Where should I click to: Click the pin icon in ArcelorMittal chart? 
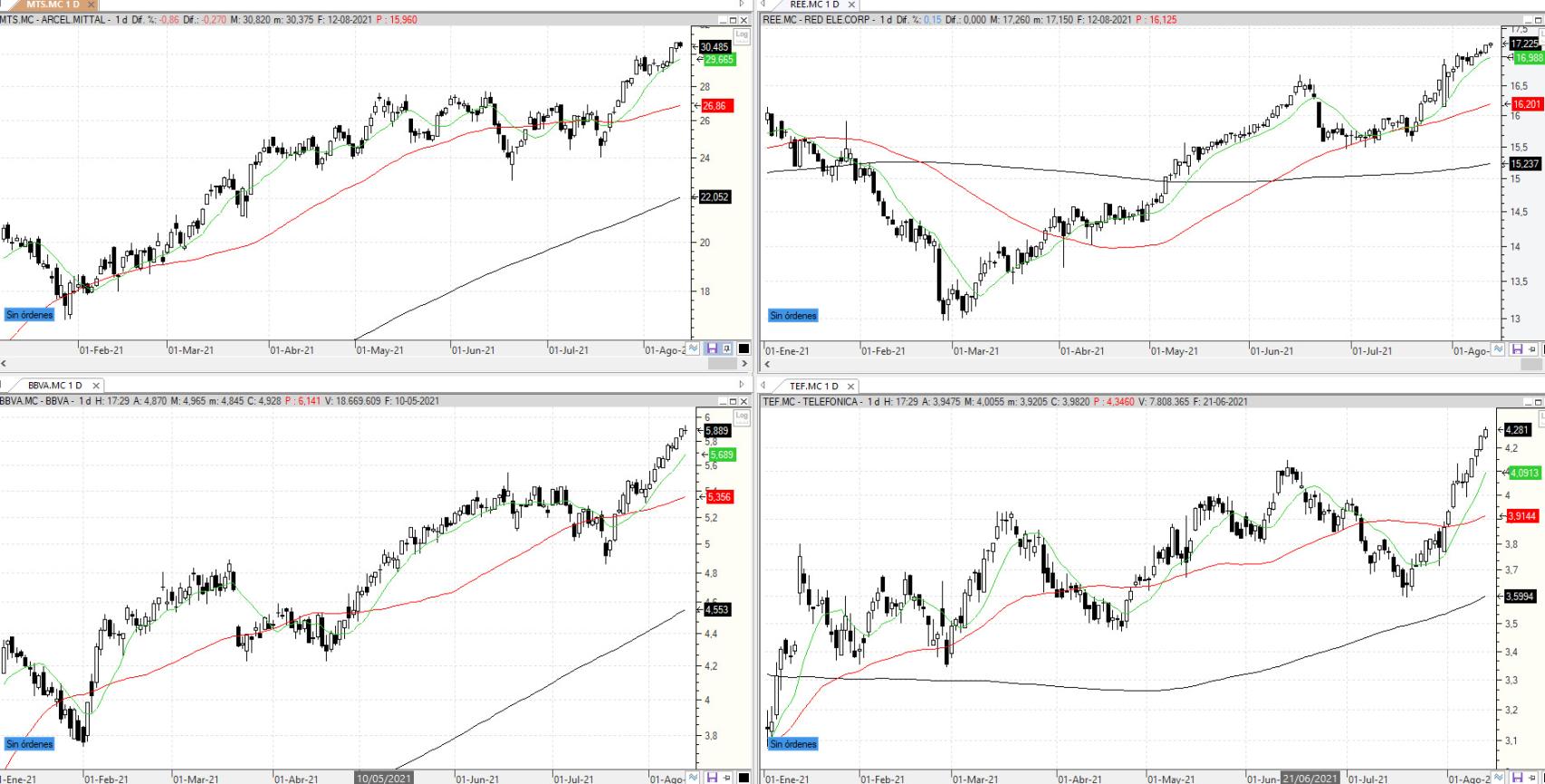point(726,349)
